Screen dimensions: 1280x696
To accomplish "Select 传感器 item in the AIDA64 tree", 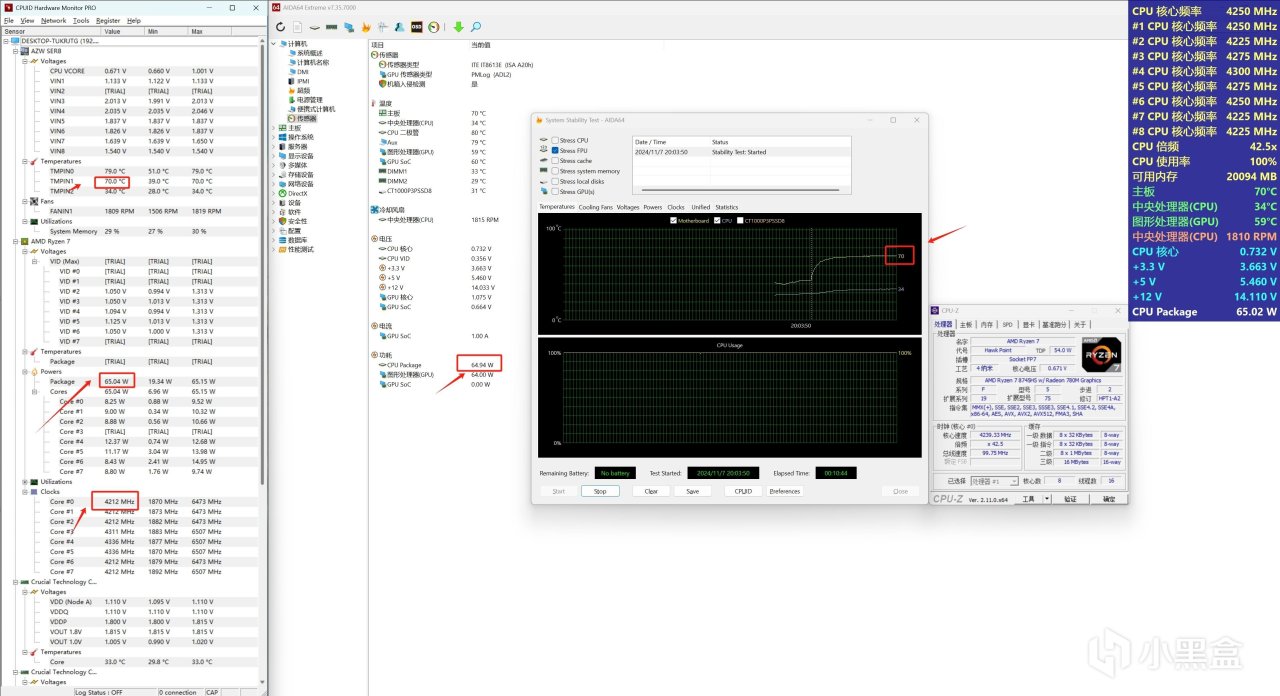I will 305,118.
